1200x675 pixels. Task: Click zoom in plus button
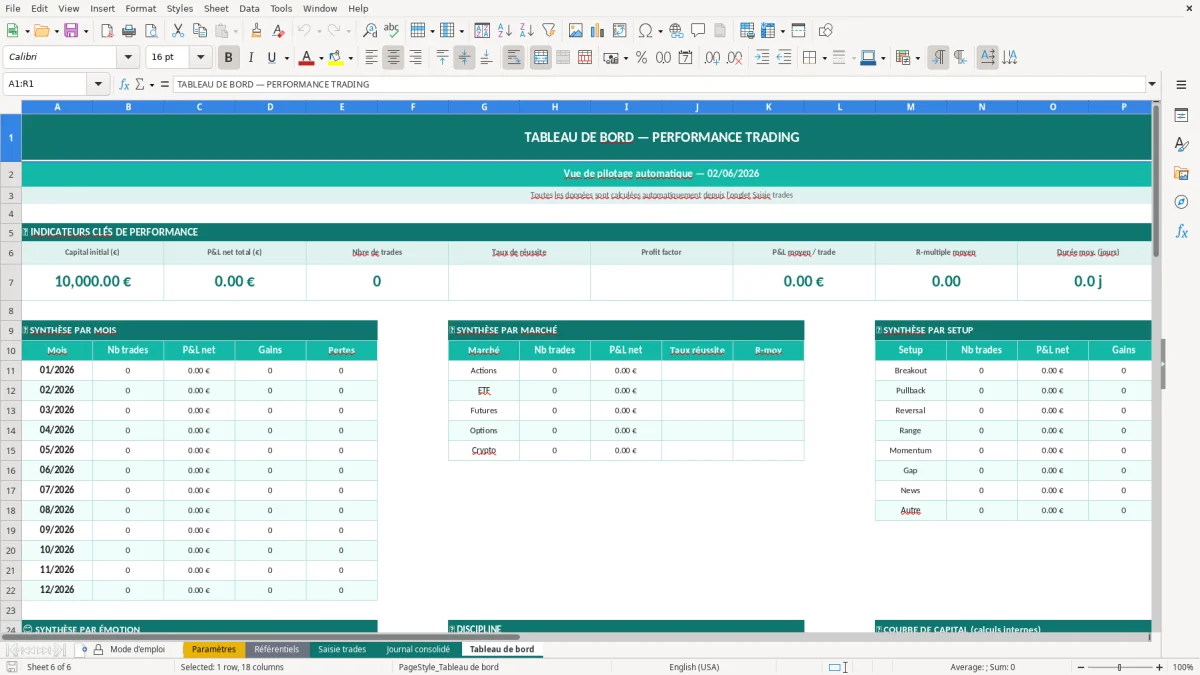(1160, 667)
